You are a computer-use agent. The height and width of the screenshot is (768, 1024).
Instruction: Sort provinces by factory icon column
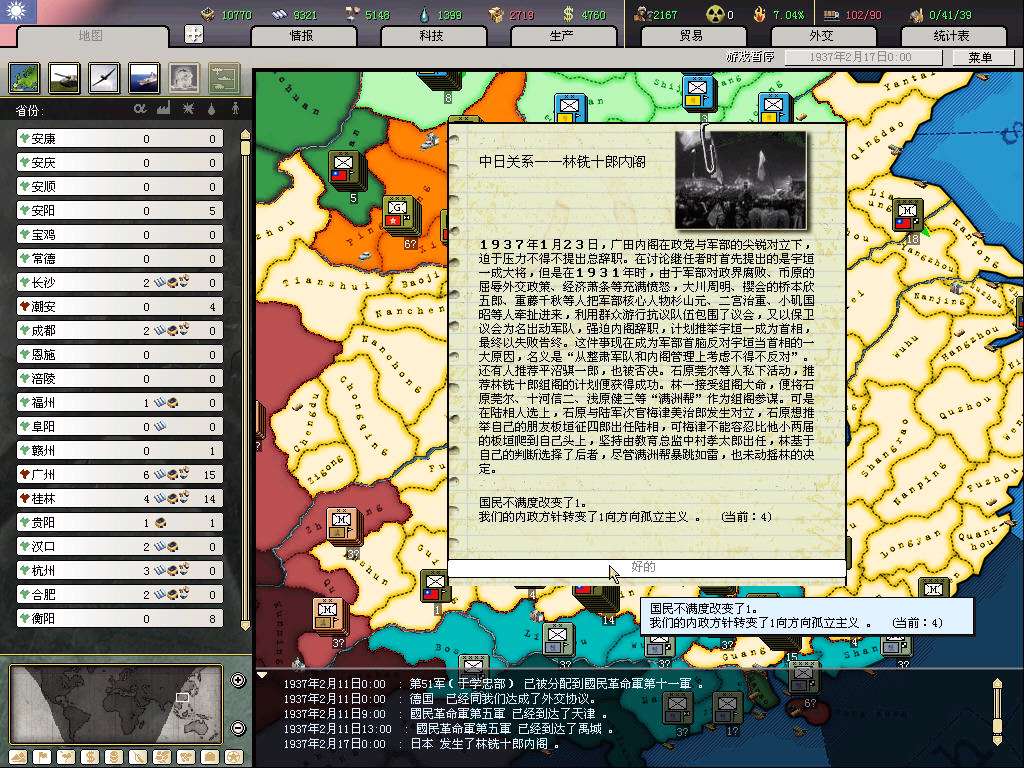tap(163, 108)
